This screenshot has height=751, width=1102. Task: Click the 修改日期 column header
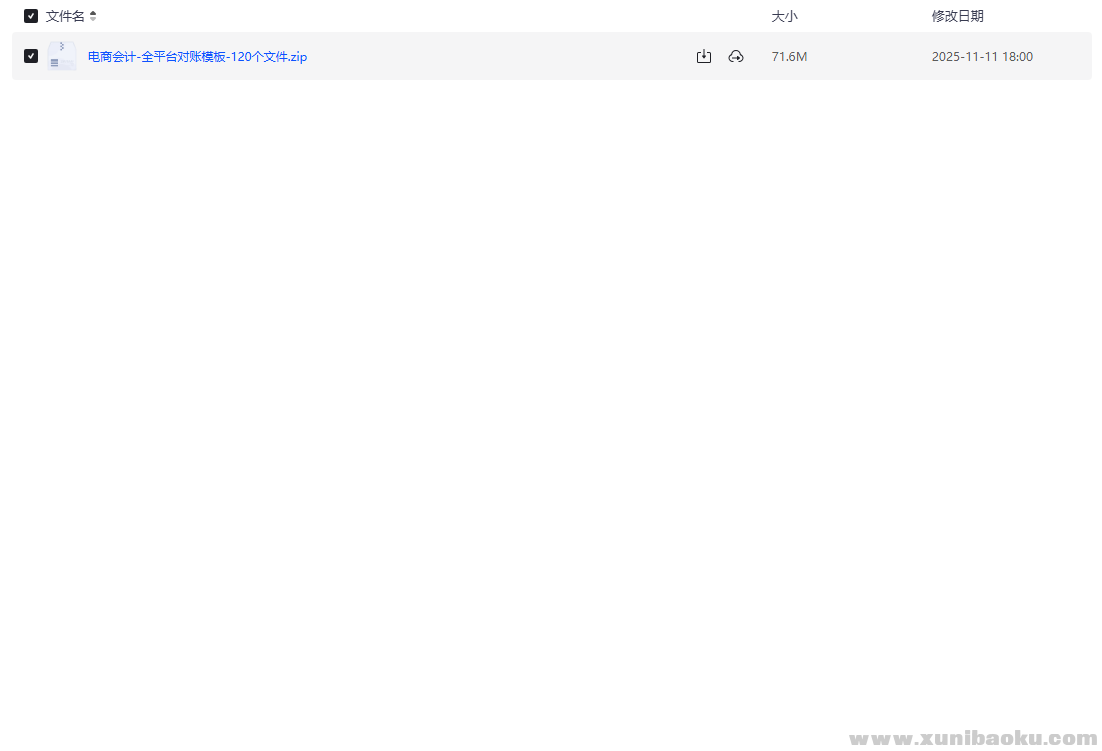pos(958,16)
